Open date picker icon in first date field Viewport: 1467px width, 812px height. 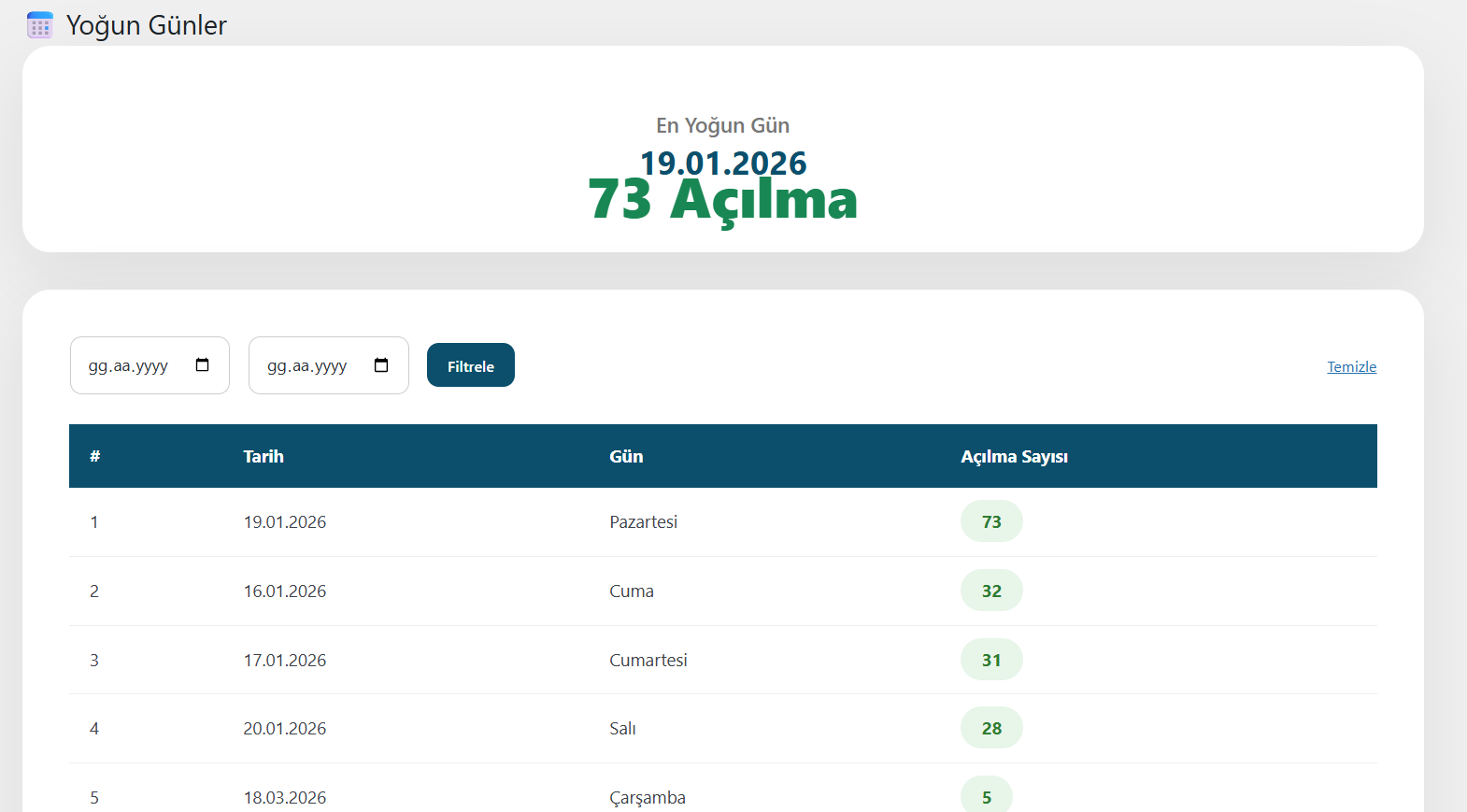[x=202, y=364]
